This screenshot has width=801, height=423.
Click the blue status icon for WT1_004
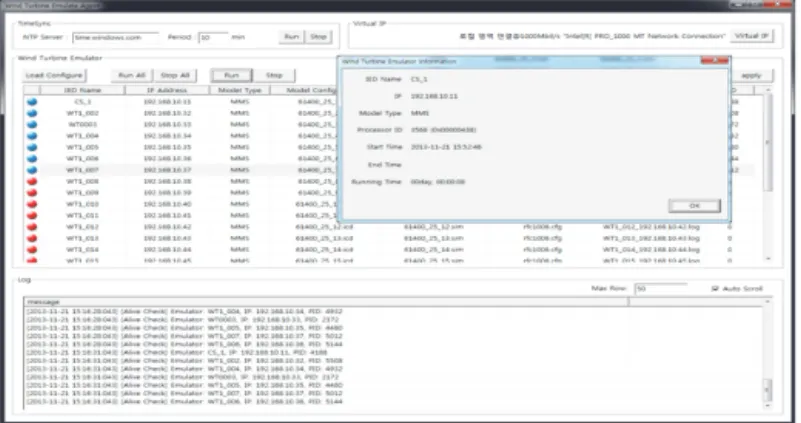[32, 136]
